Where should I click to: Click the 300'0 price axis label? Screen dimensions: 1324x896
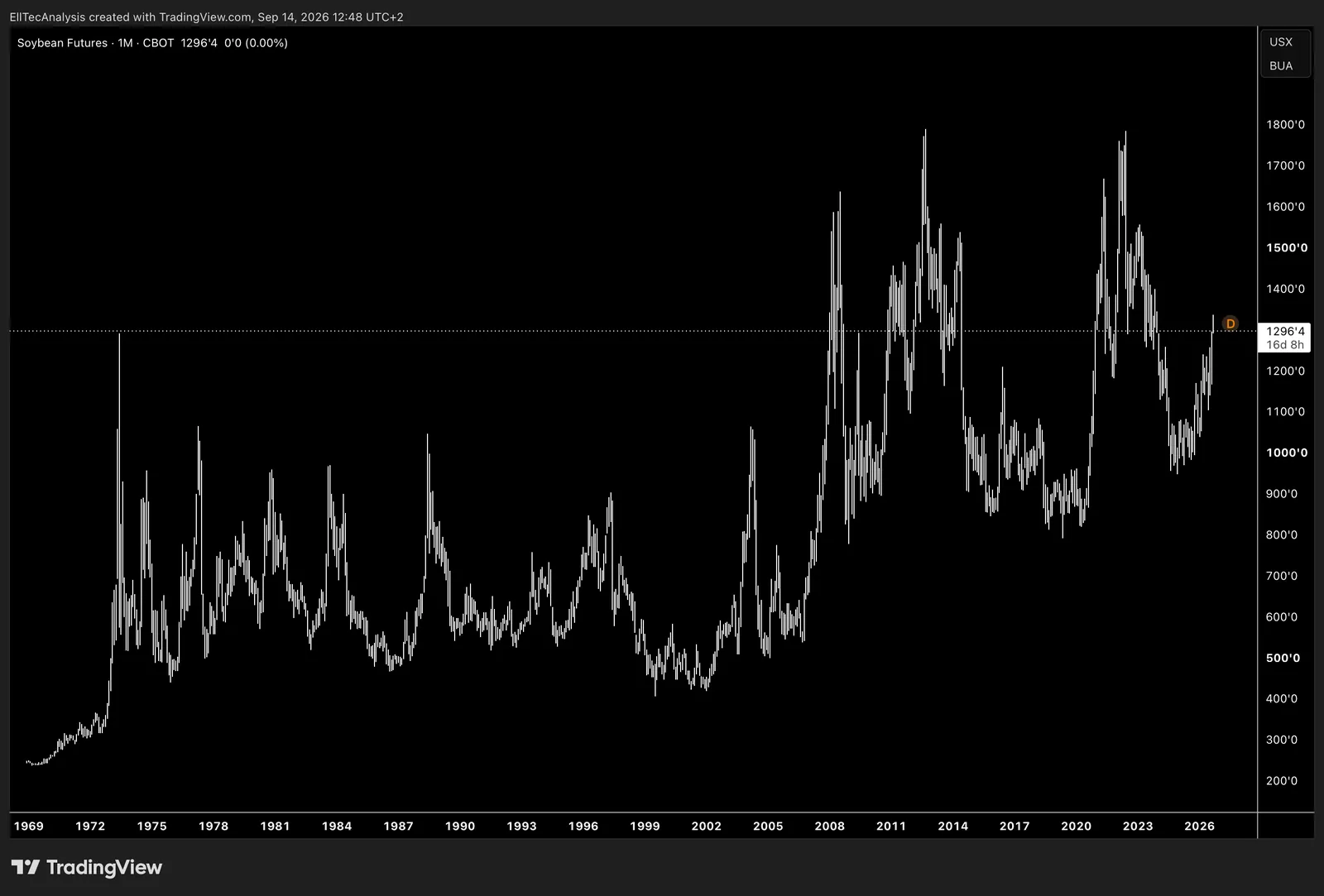1282,740
